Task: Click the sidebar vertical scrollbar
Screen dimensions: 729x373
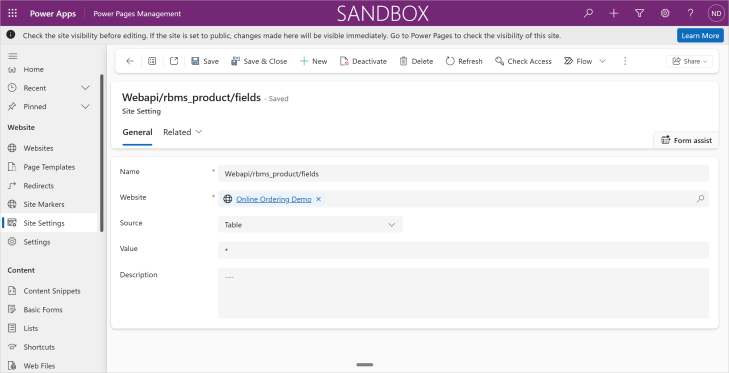Action: [x=102, y=153]
